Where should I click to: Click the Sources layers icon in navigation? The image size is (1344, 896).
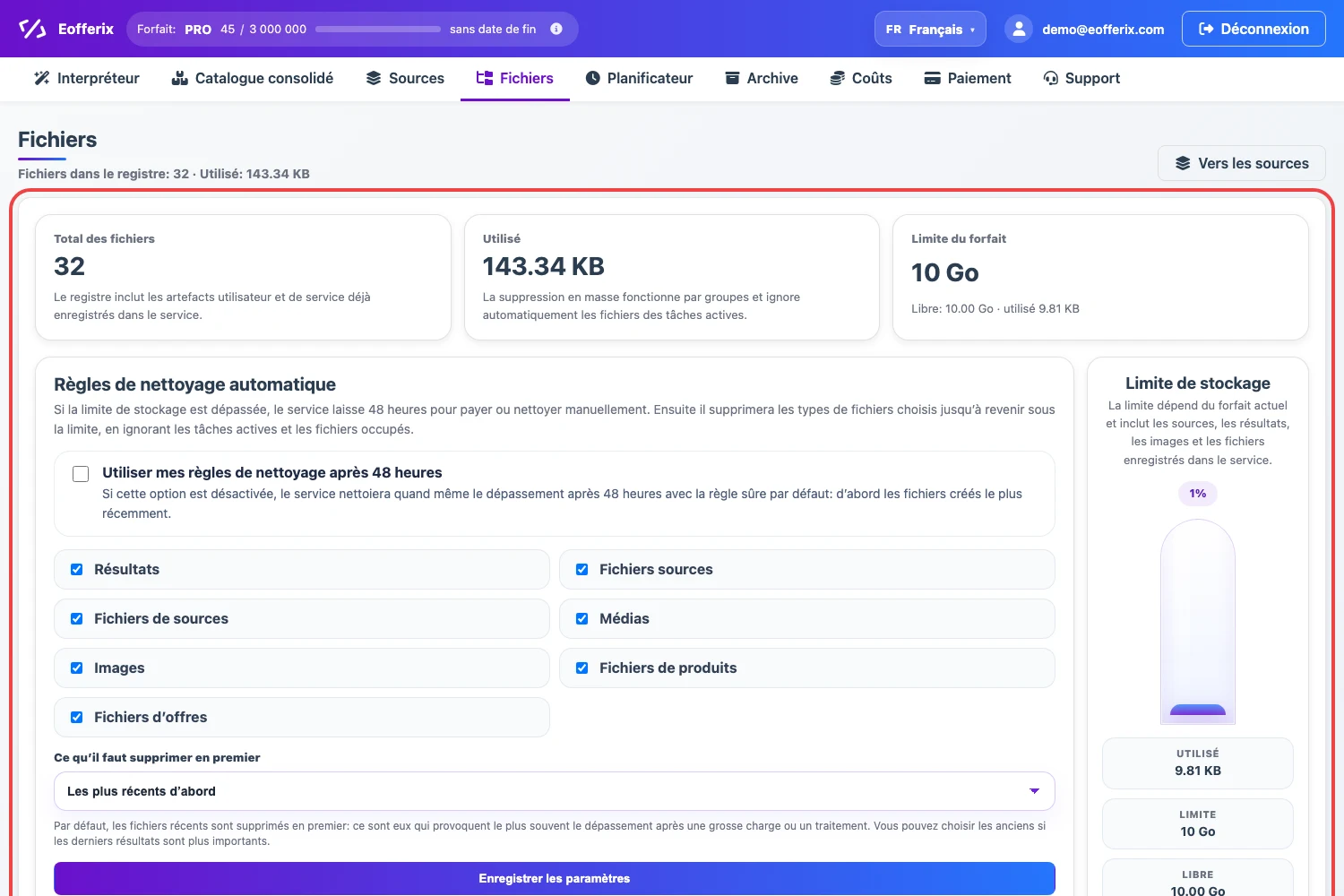click(374, 78)
